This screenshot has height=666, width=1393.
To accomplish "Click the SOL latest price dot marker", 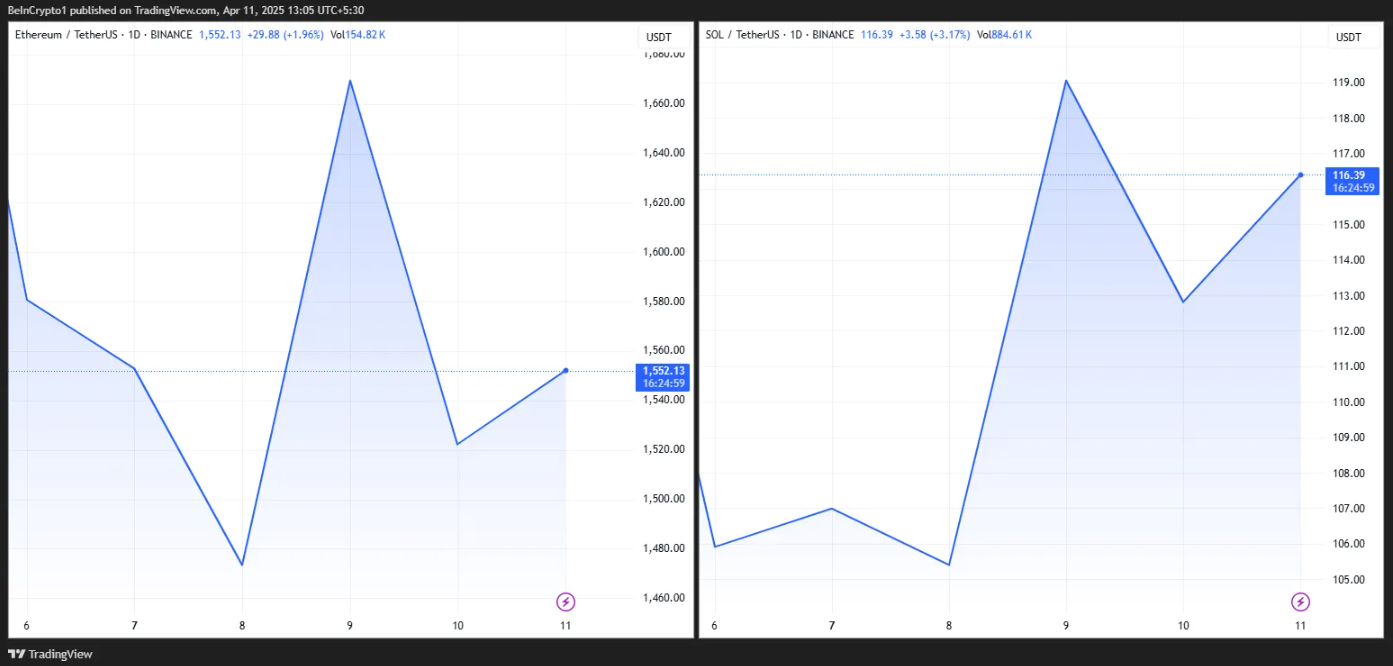I will pos(1300,175).
